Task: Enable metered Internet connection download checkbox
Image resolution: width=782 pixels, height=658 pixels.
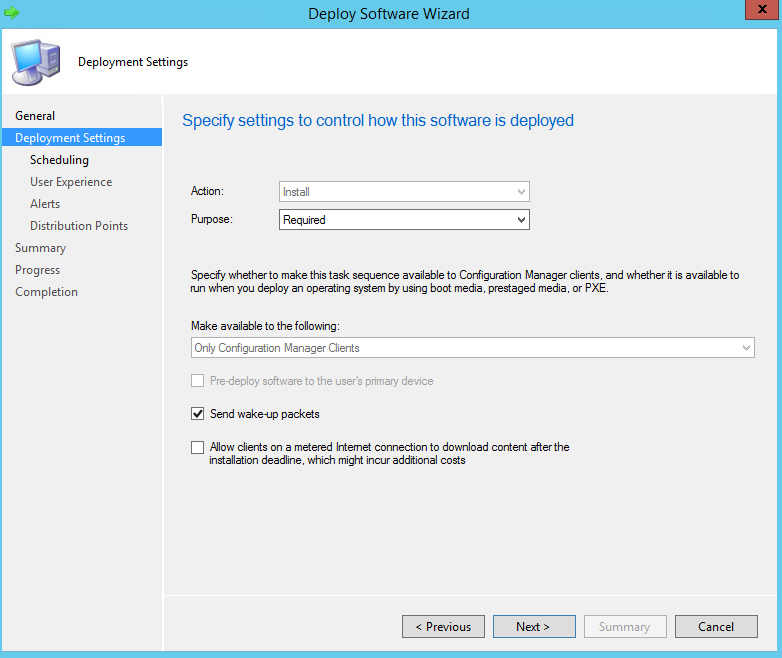Action: 197,448
